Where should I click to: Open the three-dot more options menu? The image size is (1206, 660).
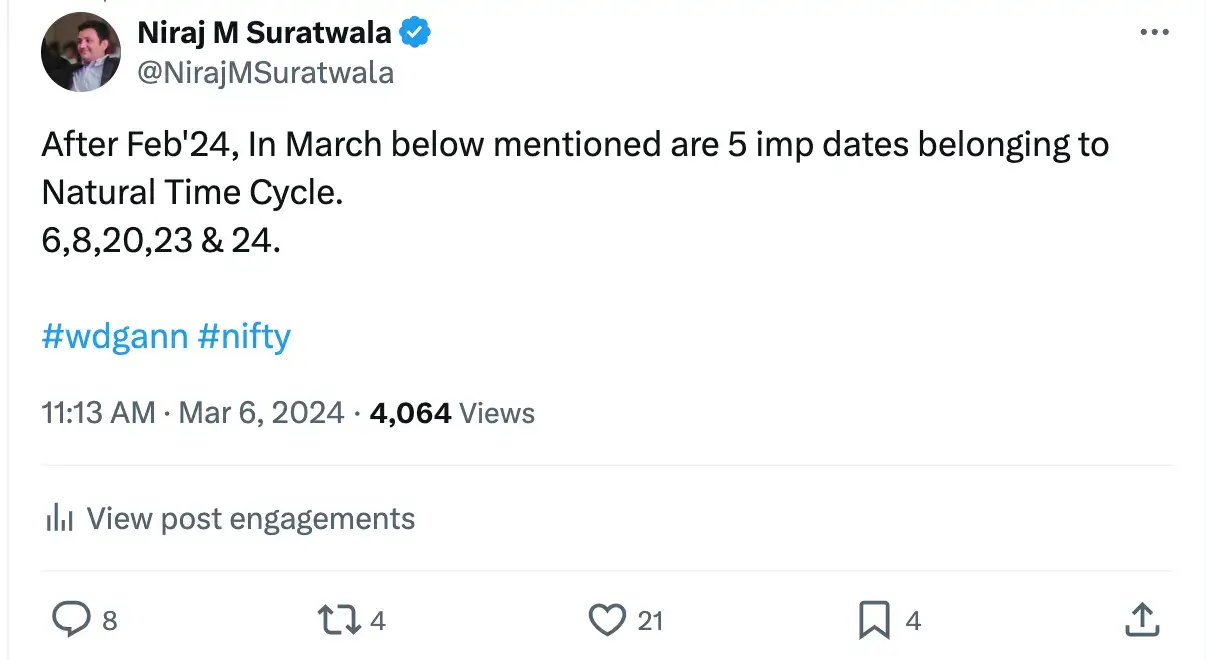(x=1154, y=33)
